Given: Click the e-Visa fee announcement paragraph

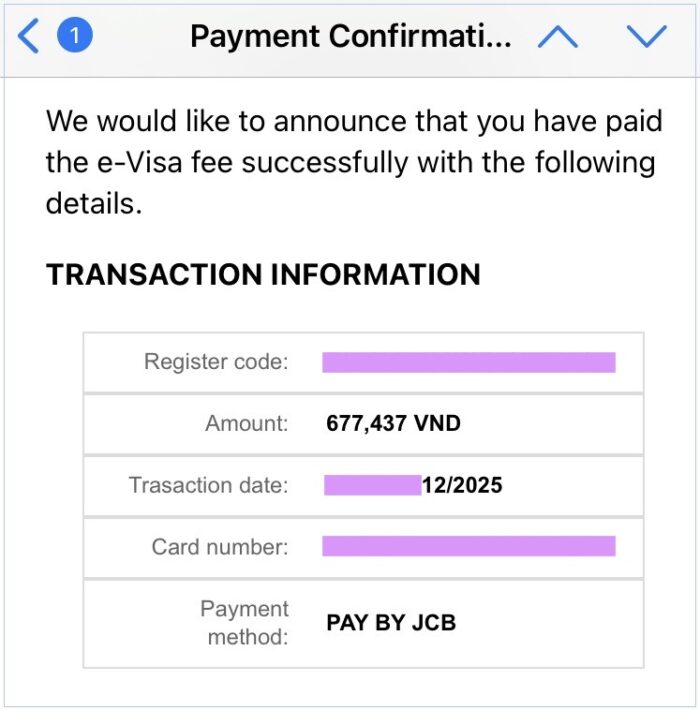Looking at the screenshot, I should [x=350, y=162].
